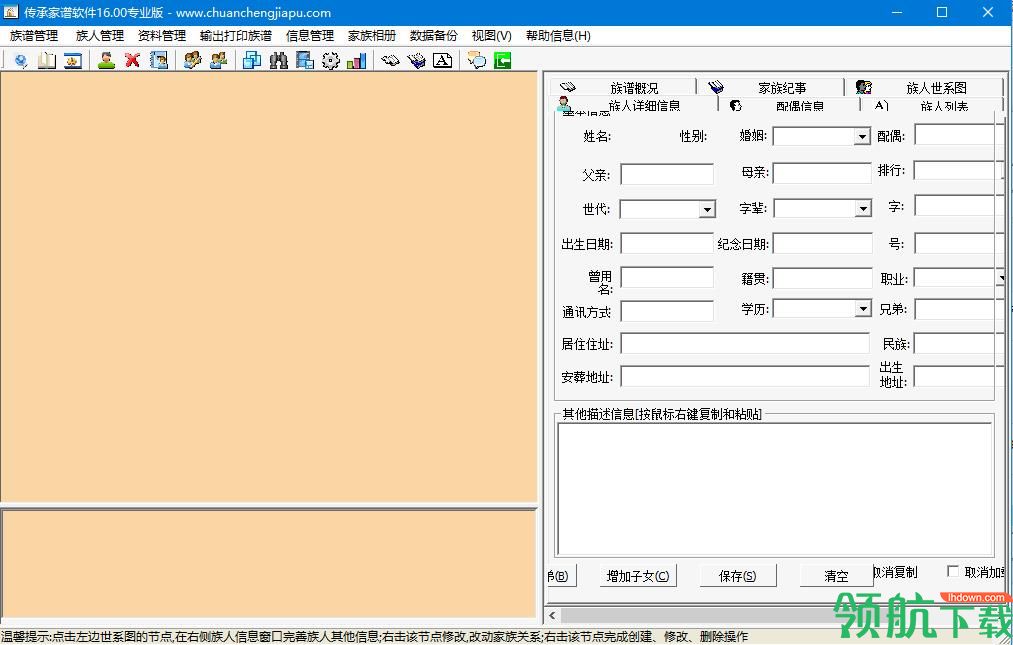Screen dimensions: 1013x645
Task: Click the second two-people toolbar icon
Action: click(x=218, y=61)
